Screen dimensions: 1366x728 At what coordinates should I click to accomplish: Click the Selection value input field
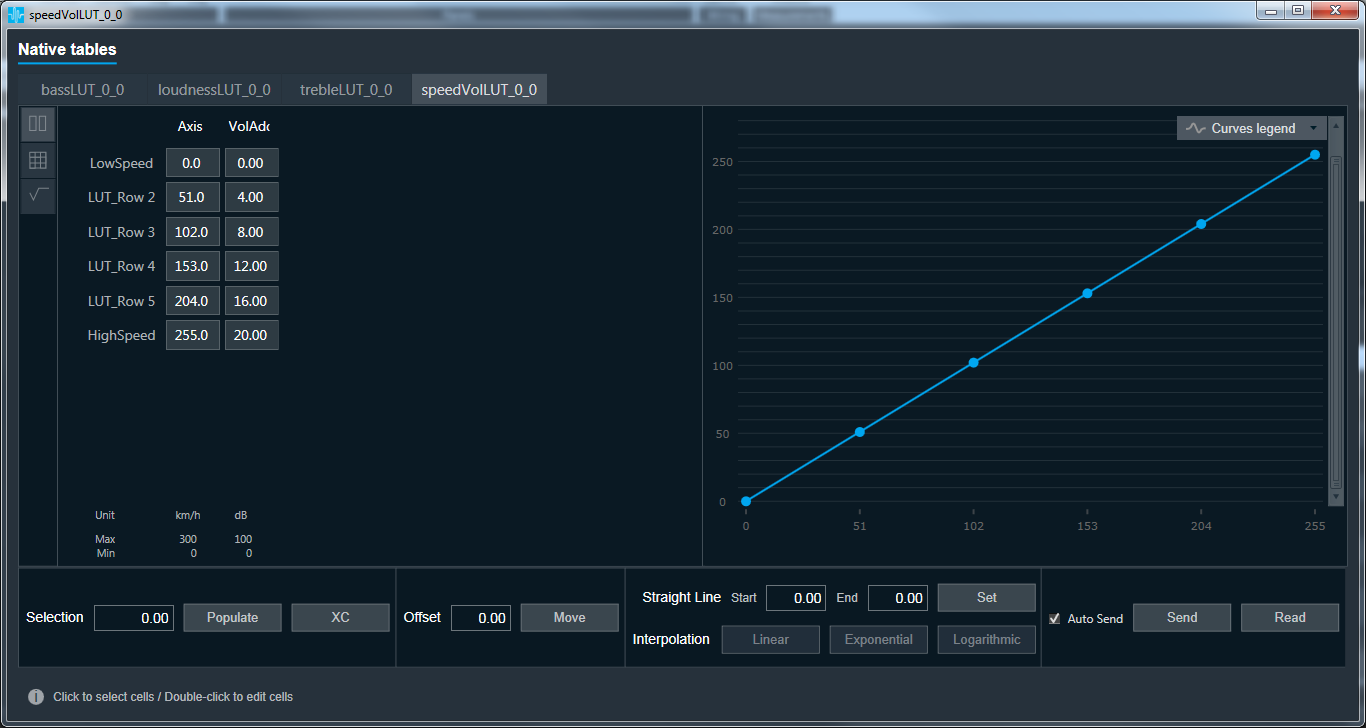point(134,618)
